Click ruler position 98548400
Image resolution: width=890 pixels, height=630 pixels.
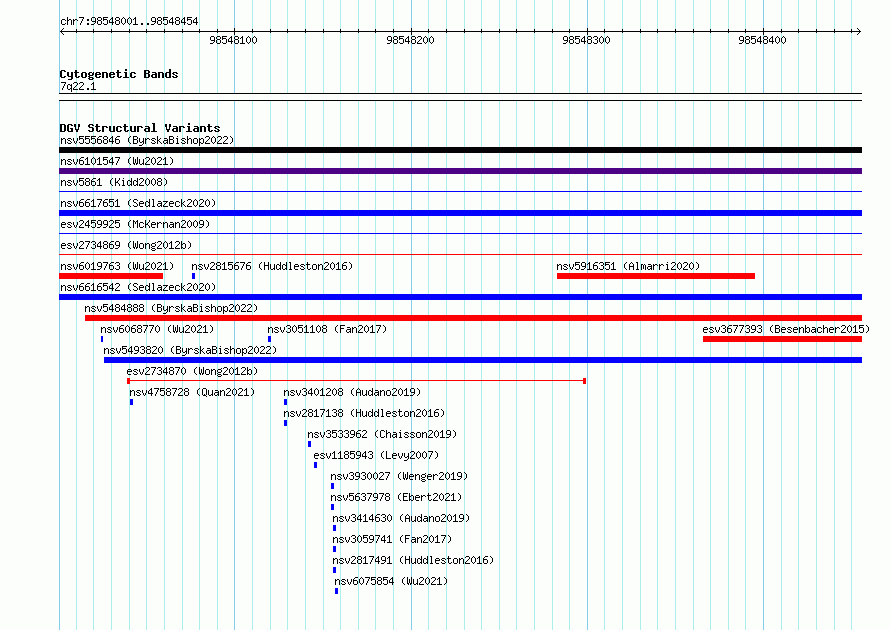(762, 40)
